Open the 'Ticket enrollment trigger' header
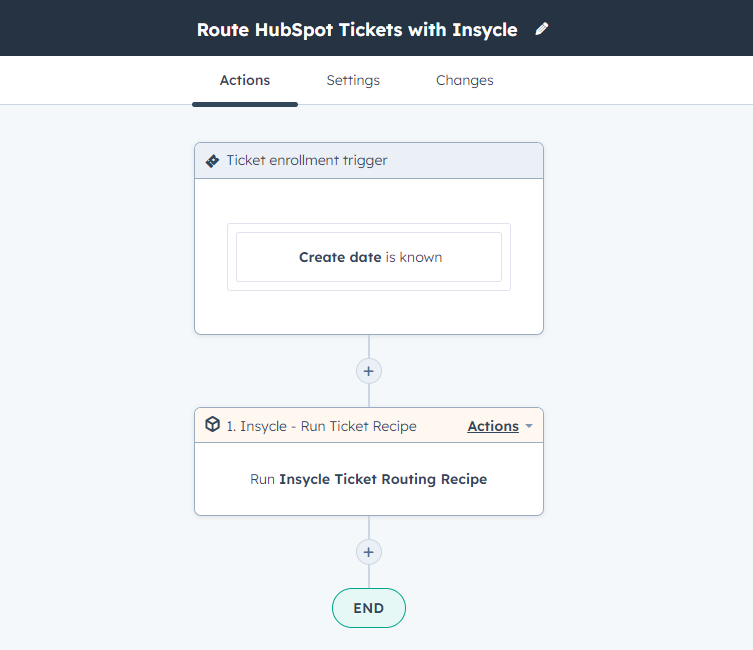This screenshot has width=753, height=650. (307, 160)
